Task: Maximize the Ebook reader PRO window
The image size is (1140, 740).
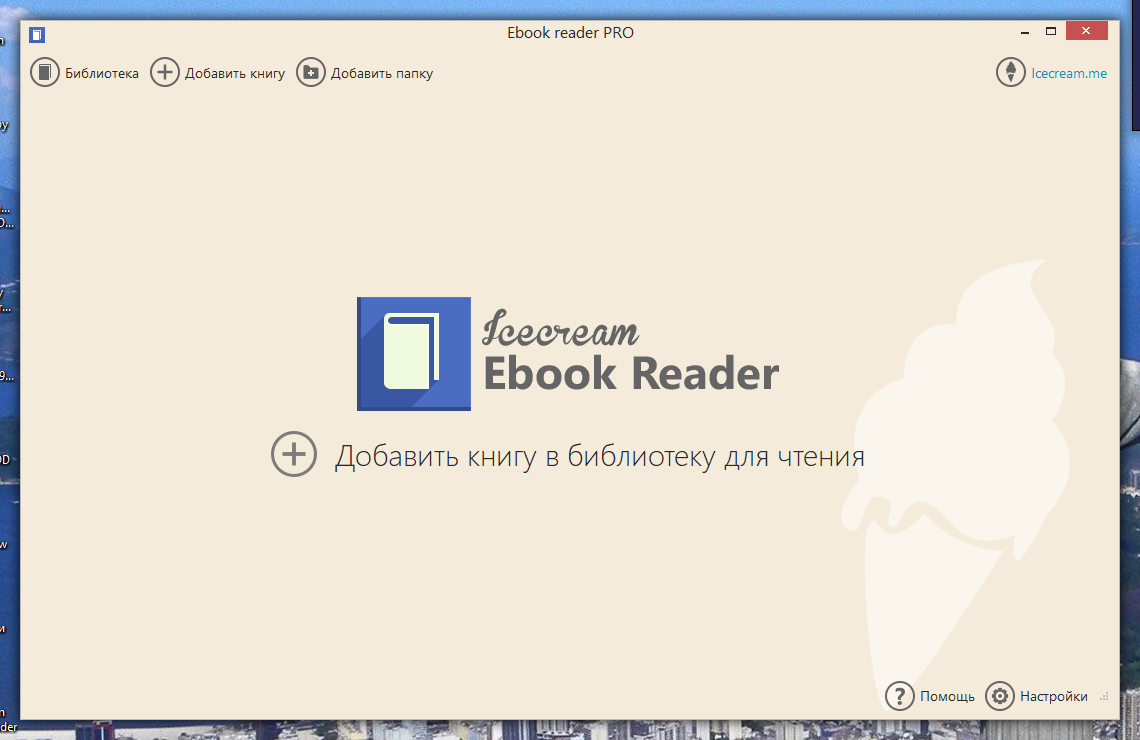Action: click(x=1051, y=31)
